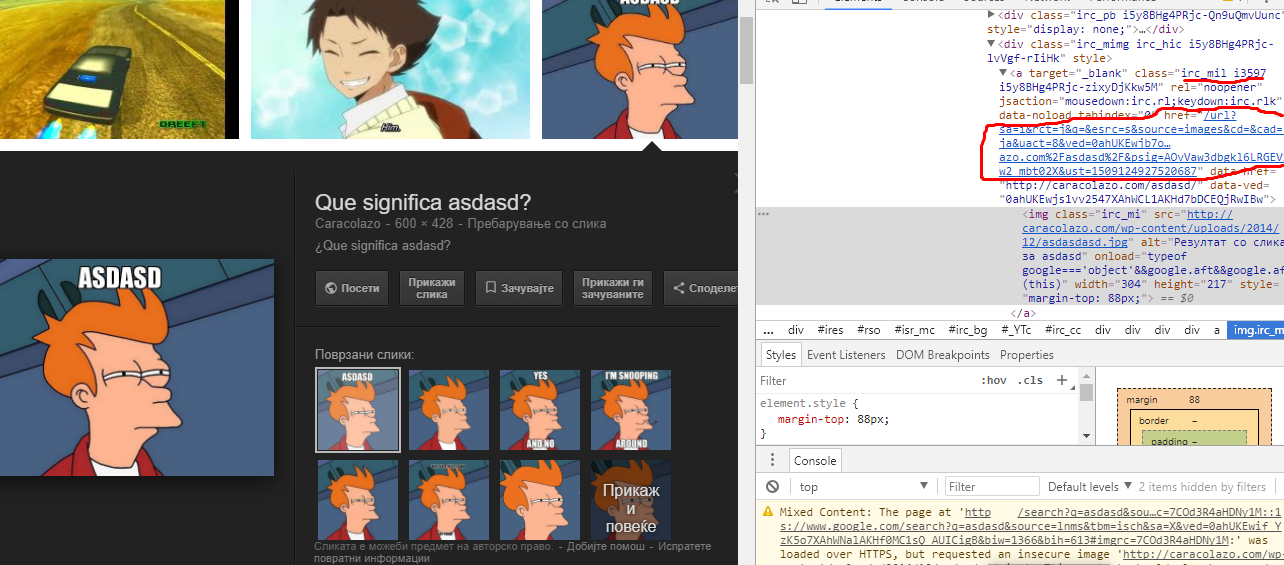Select #isr_mc in the DOM breadcrumb
The width and height of the screenshot is (1284, 565).
914,330
